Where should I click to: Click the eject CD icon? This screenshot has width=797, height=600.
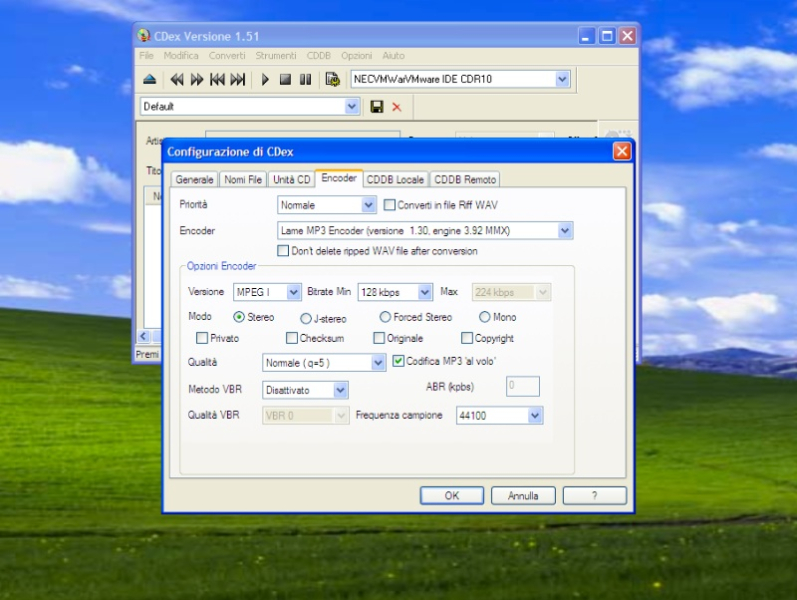point(149,79)
